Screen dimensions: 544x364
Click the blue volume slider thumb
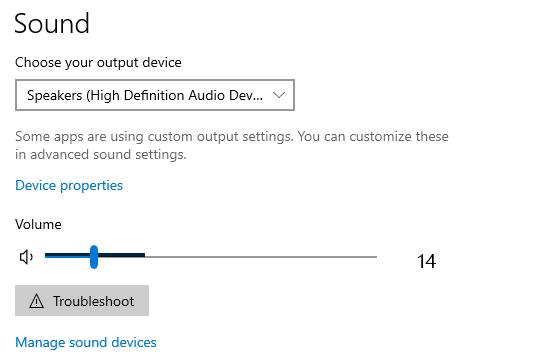coord(94,257)
